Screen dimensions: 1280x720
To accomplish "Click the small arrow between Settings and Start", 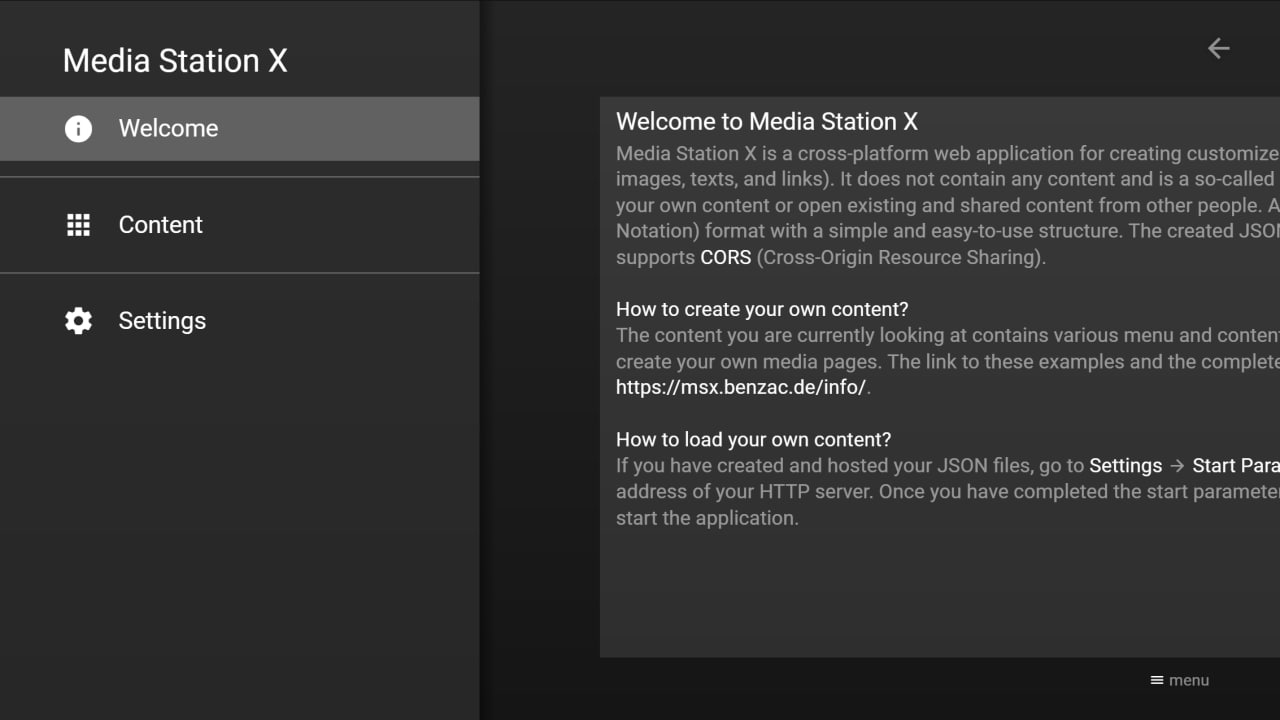I will (x=1177, y=466).
